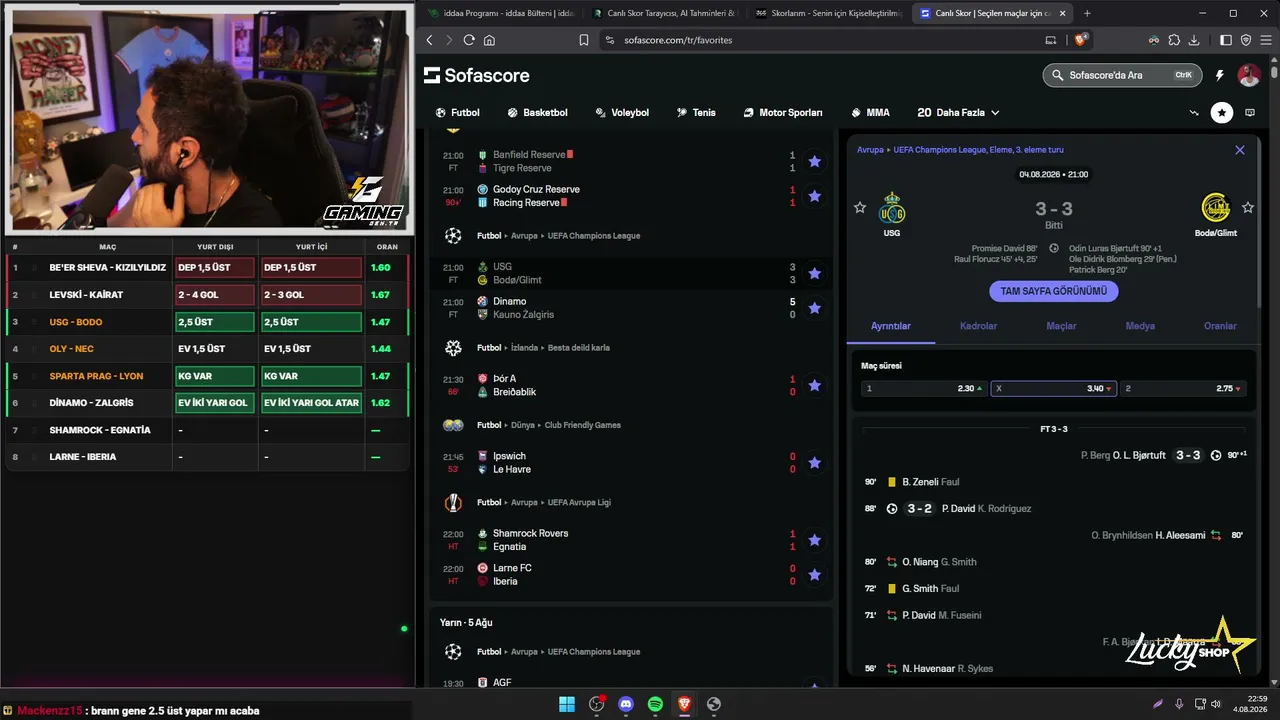This screenshot has height=720, width=1280.
Task: Click TAM SAYFA GÖRÜNÜMÜ button
Action: (1054, 291)
